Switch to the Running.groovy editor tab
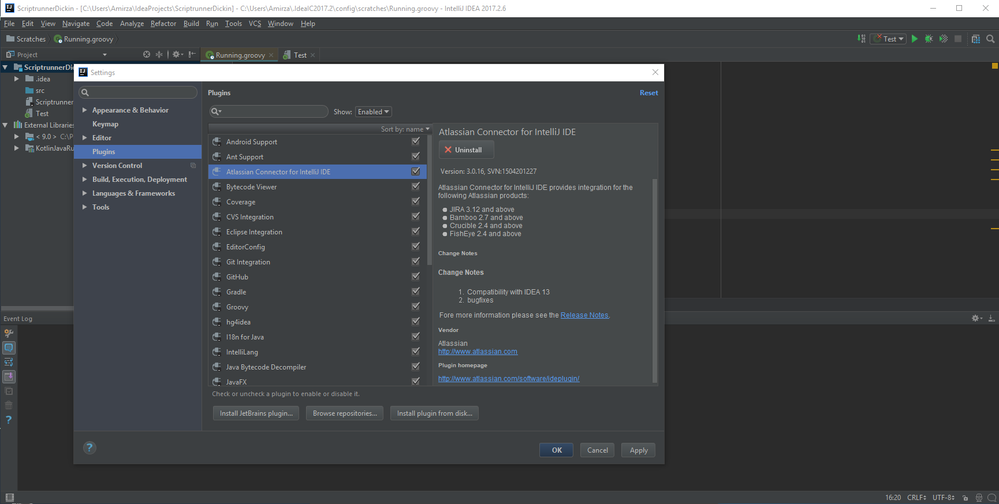This screenshot has height=504, width=999. coord(240,55)
